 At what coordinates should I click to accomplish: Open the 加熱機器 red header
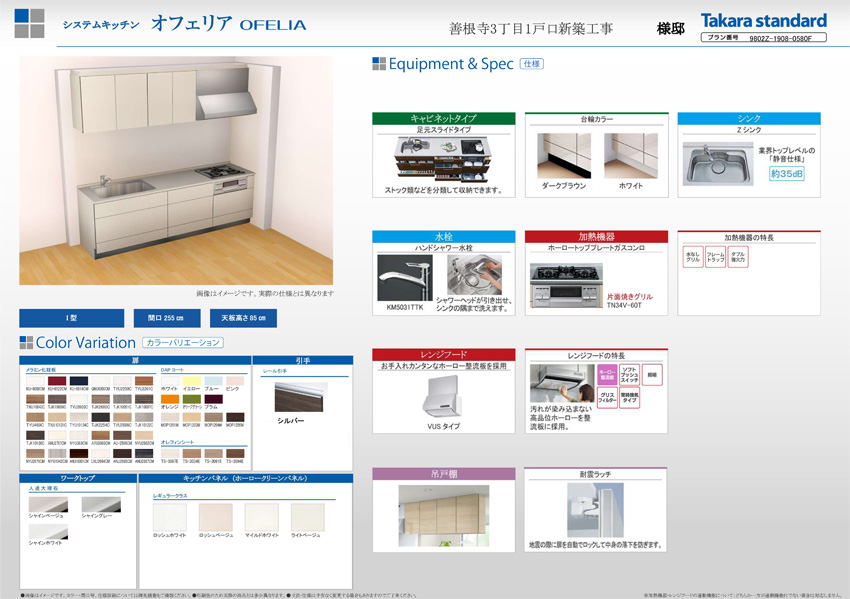[596, 236]
